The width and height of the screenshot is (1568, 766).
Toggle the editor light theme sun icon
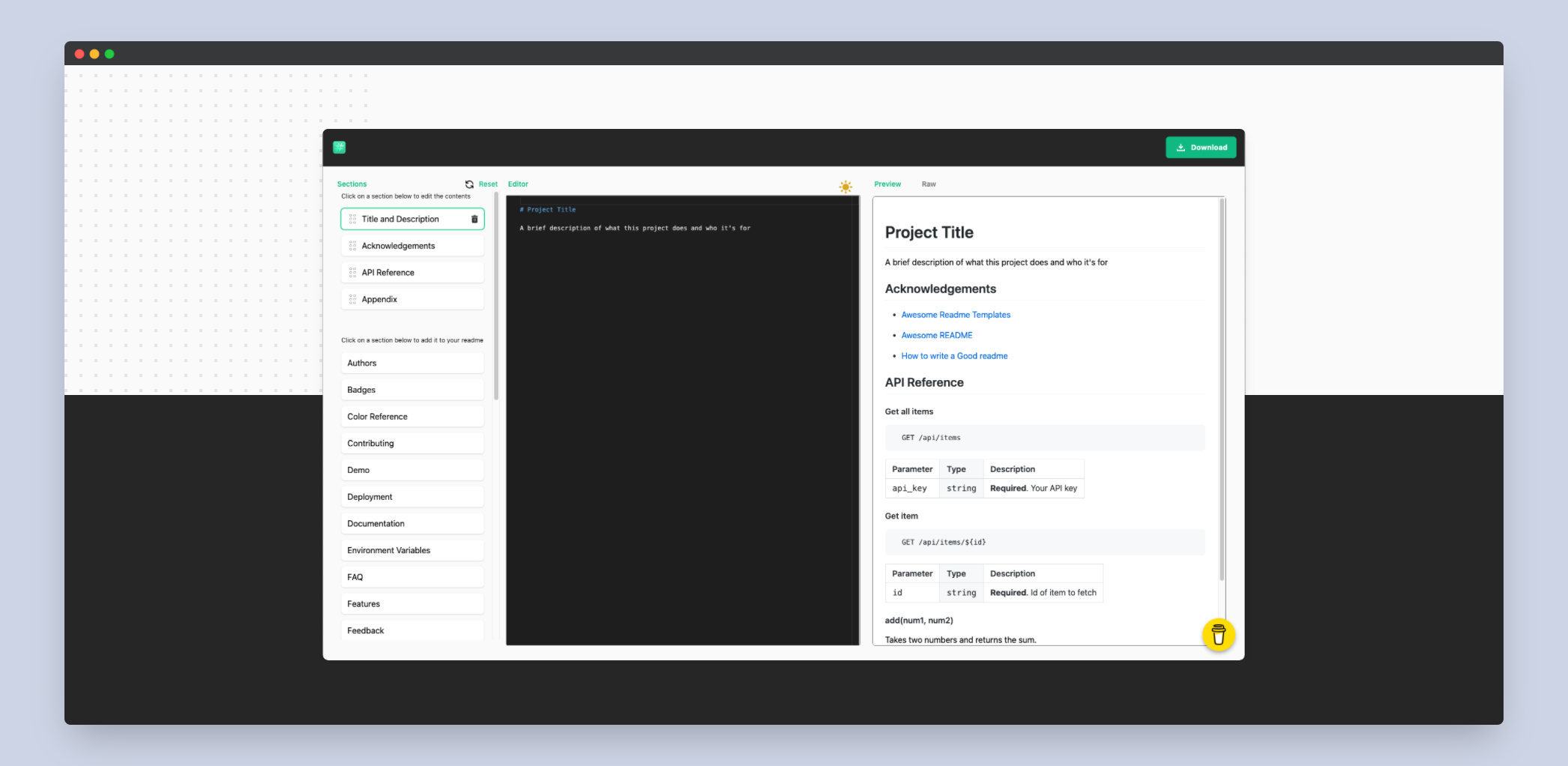click(x=845, y=187)
